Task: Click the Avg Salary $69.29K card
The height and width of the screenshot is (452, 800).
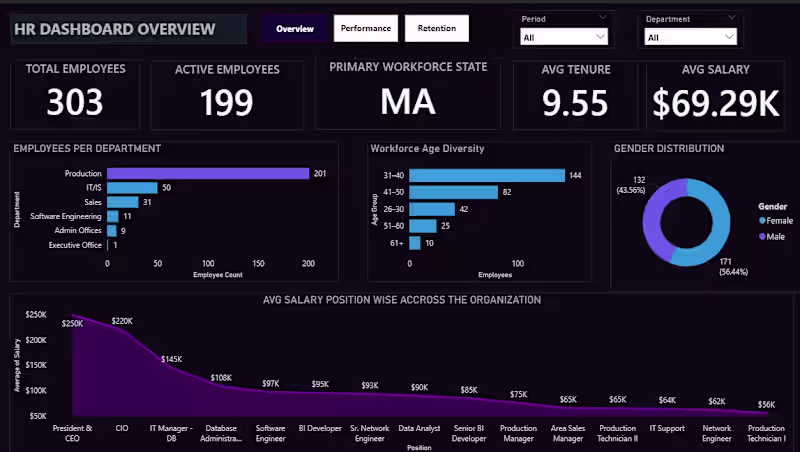Action: (715, 94)
